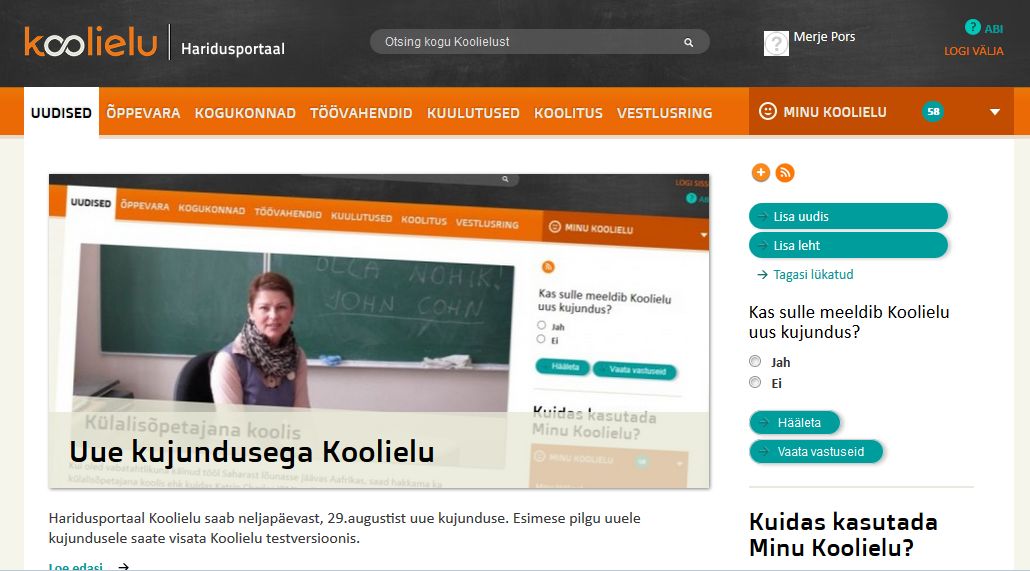Click the Lisa uudis button
This screenshot has height=571, width=1030.
(x=848, y=216)
